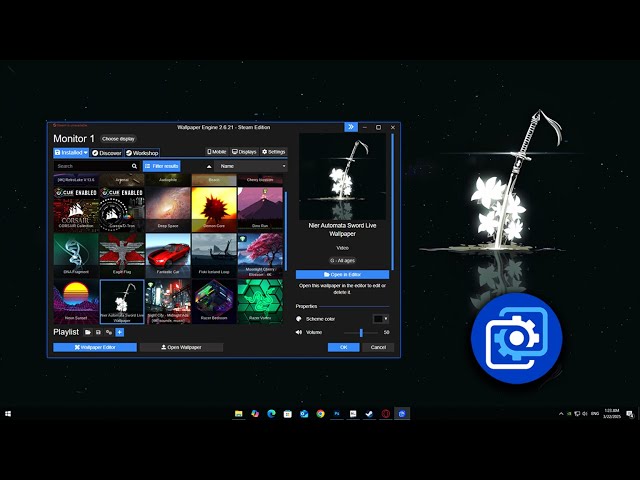
Task: Switch to the Discover tab
Action: pyautogui.click(x=107, y=153)
